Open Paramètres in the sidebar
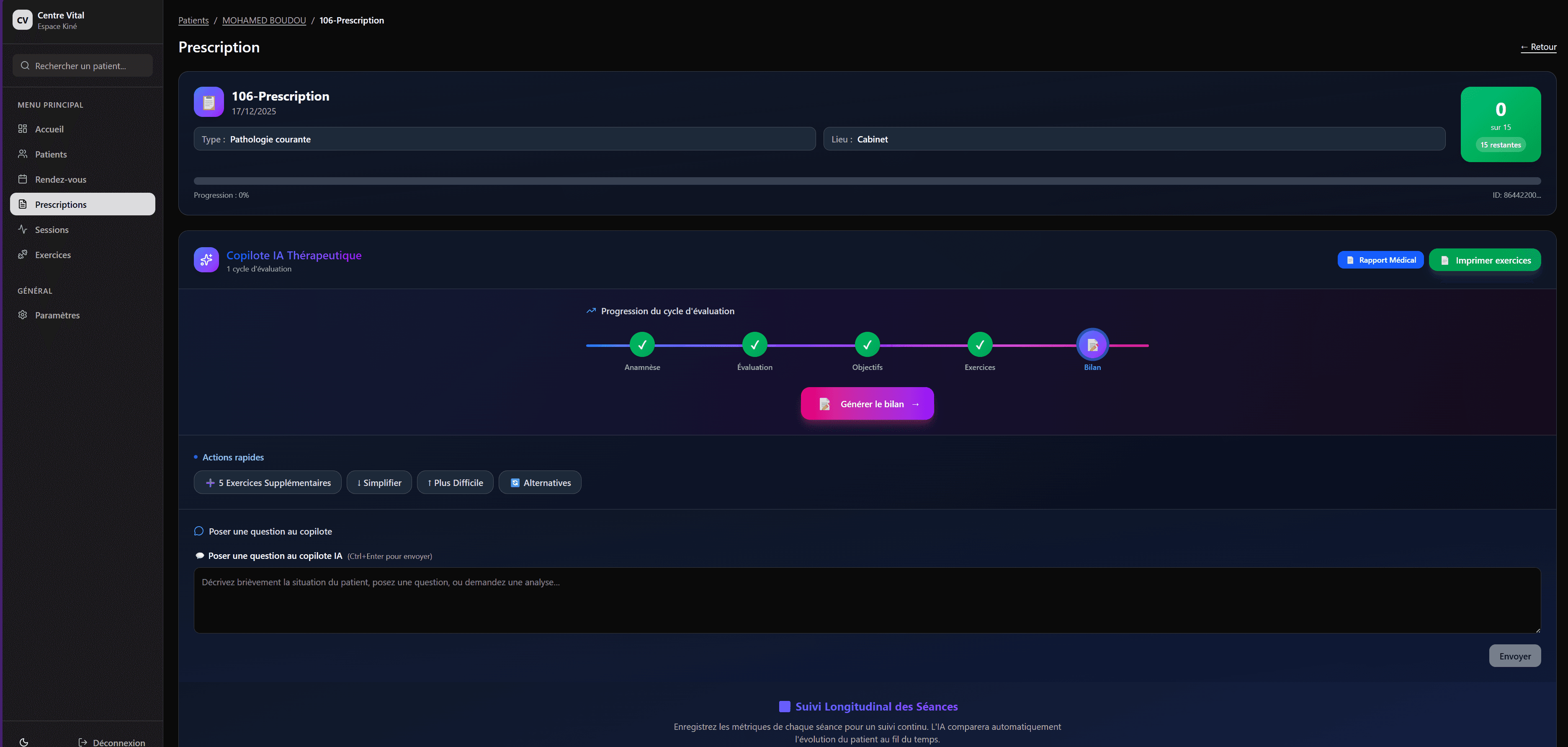 [57, 315]
